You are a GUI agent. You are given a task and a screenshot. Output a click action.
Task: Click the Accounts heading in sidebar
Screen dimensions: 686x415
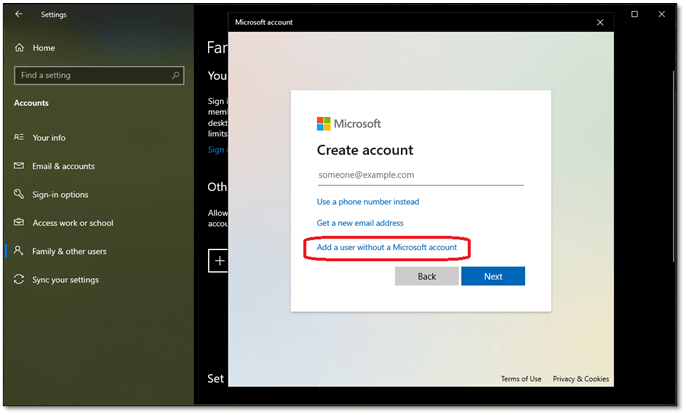(x=31, y=103)
